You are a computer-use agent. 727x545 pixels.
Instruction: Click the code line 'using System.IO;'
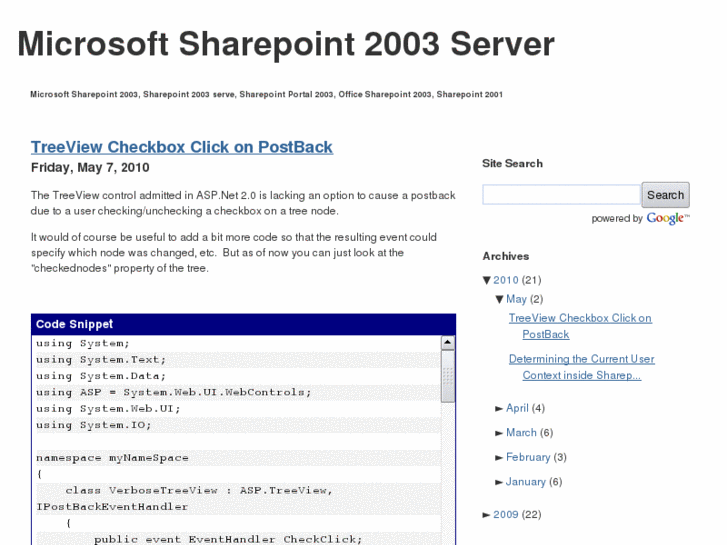(x=94, y=425)
